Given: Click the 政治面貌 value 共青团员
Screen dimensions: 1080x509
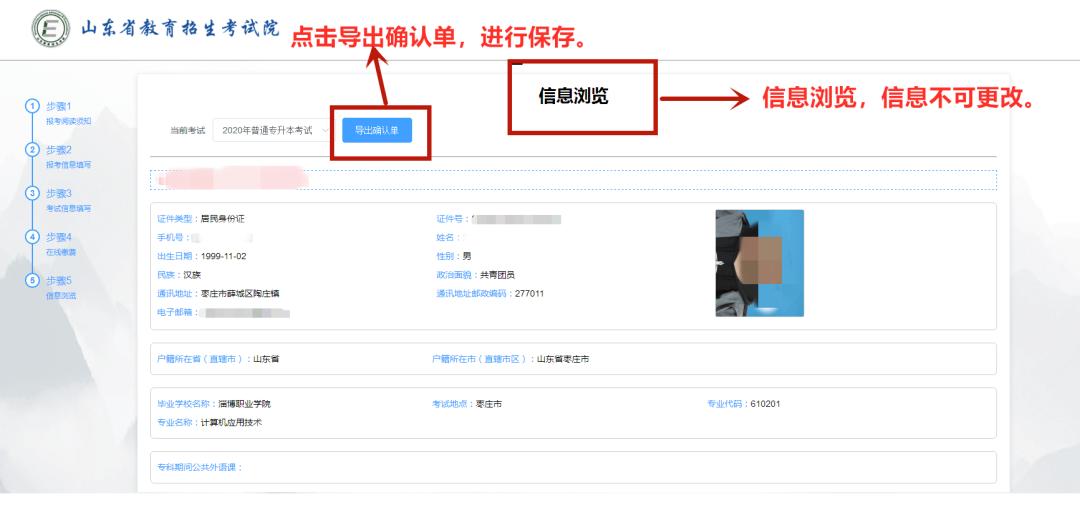Looking at the screenshot, I should 497,275.
